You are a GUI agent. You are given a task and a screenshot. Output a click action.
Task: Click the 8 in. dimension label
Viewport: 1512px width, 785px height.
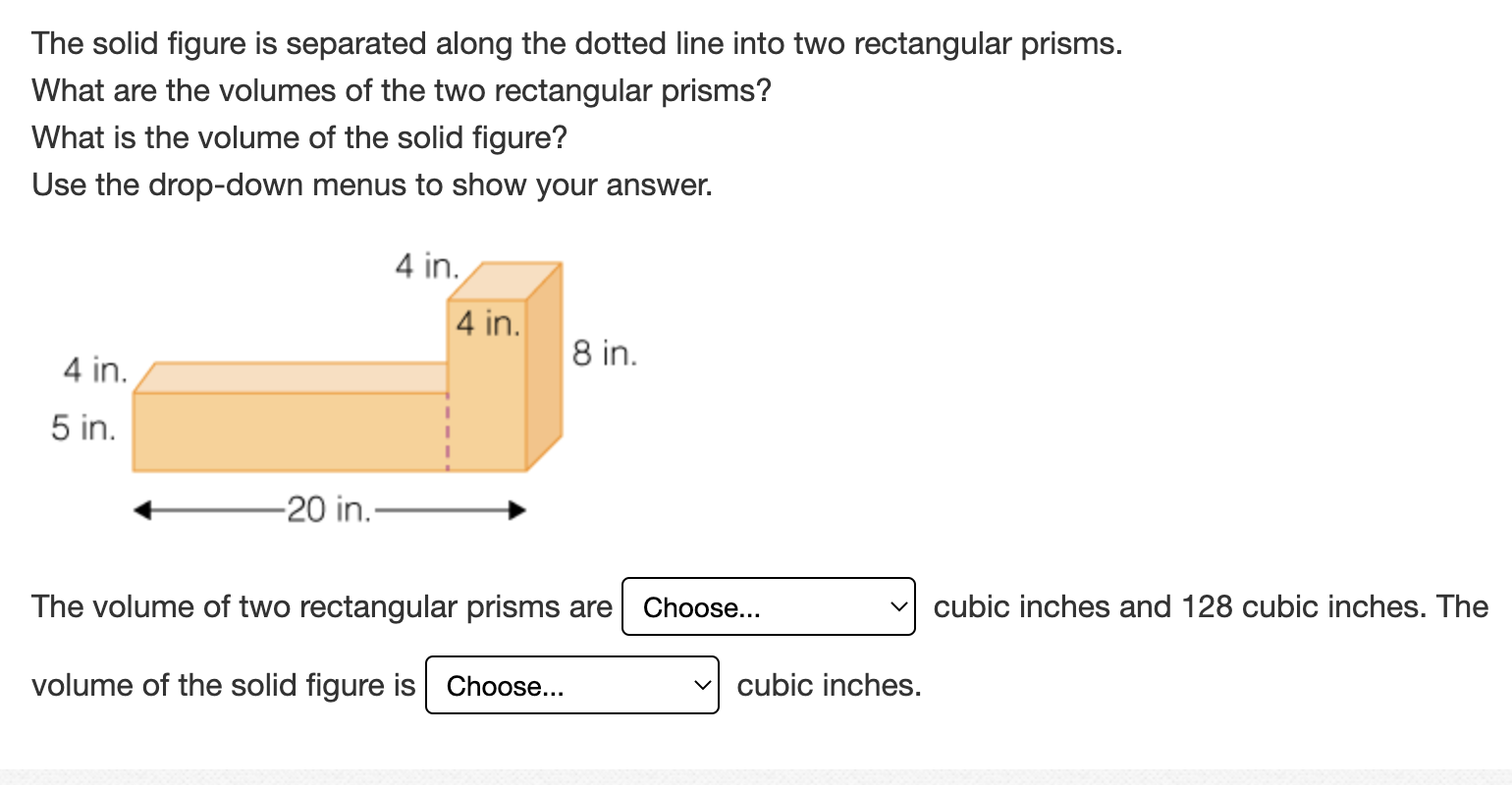pyautogui.click(x=602, y=353)
